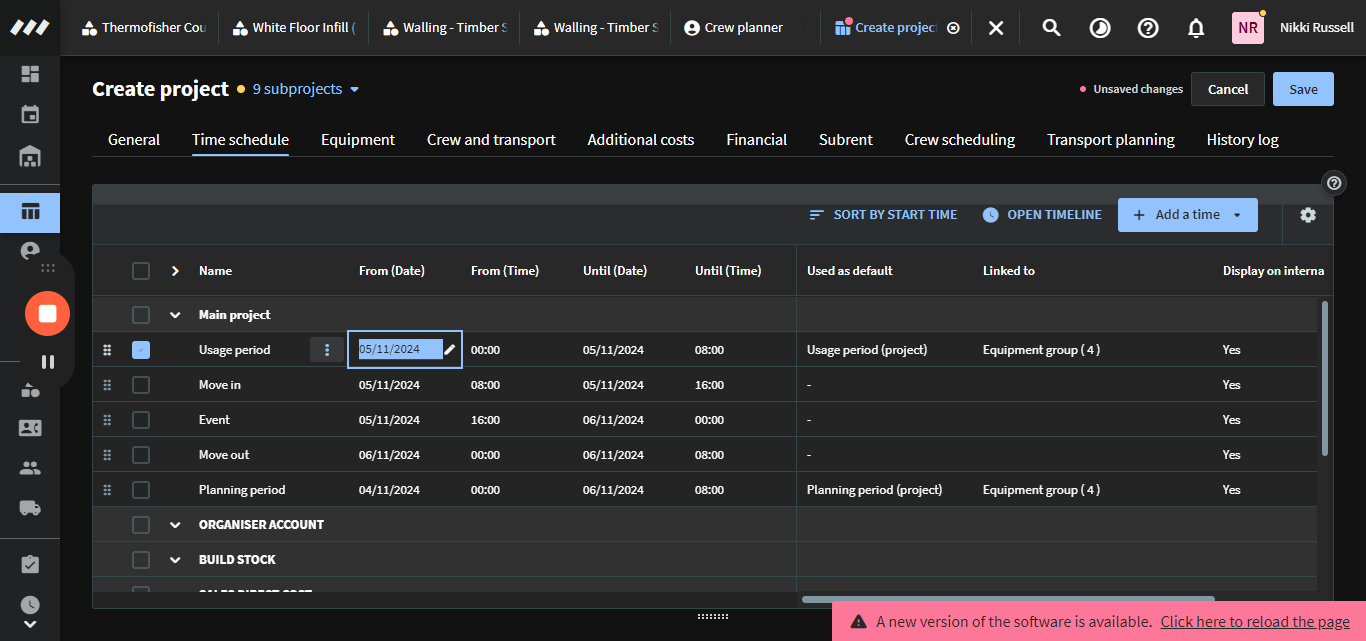The height and width of the screenshot is (641, 1366).
Task: Open the table settings gear icon
Action: tap(1308, 215)
